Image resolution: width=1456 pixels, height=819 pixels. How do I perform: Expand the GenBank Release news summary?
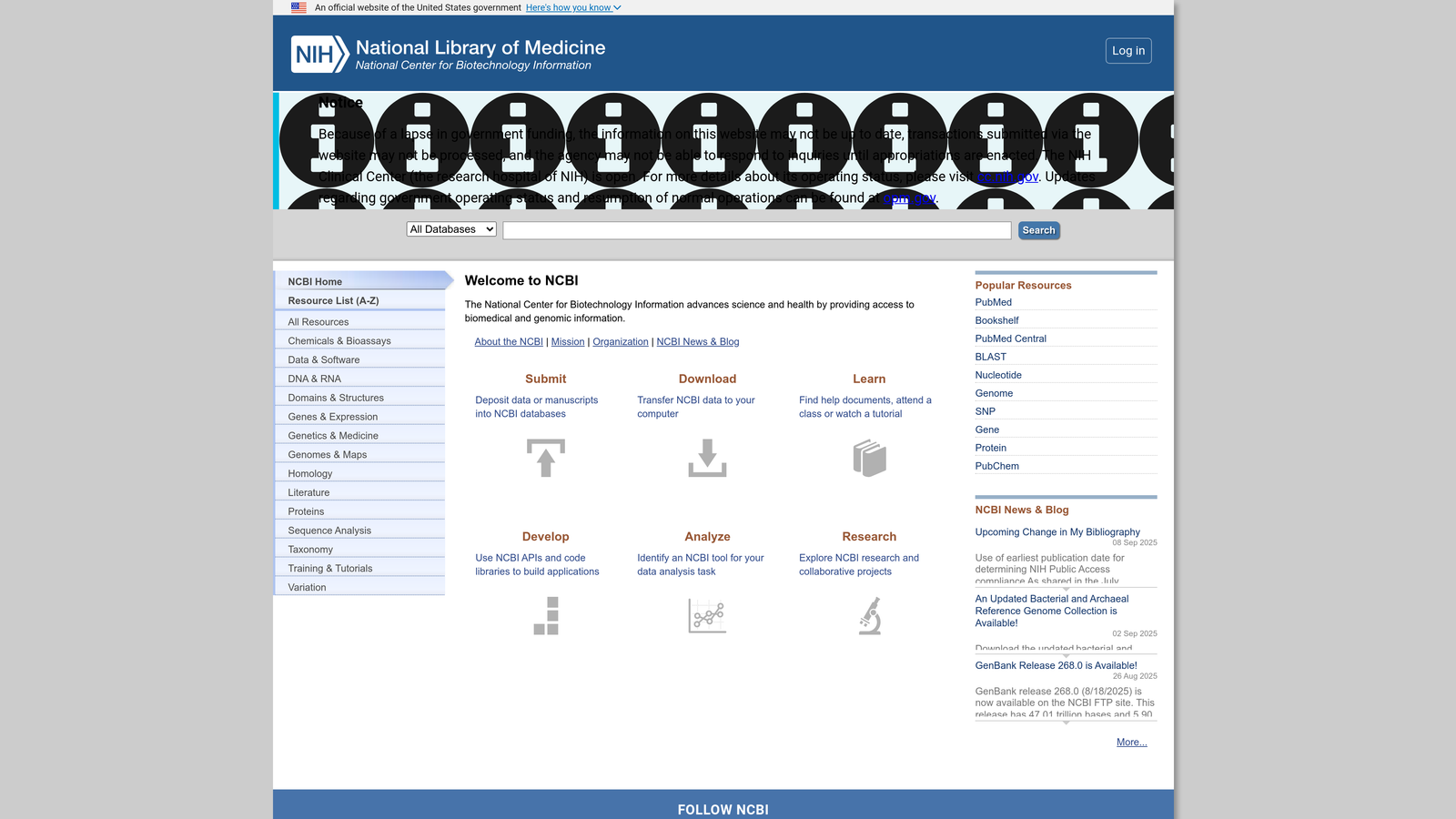click(x=1066, y=722)
